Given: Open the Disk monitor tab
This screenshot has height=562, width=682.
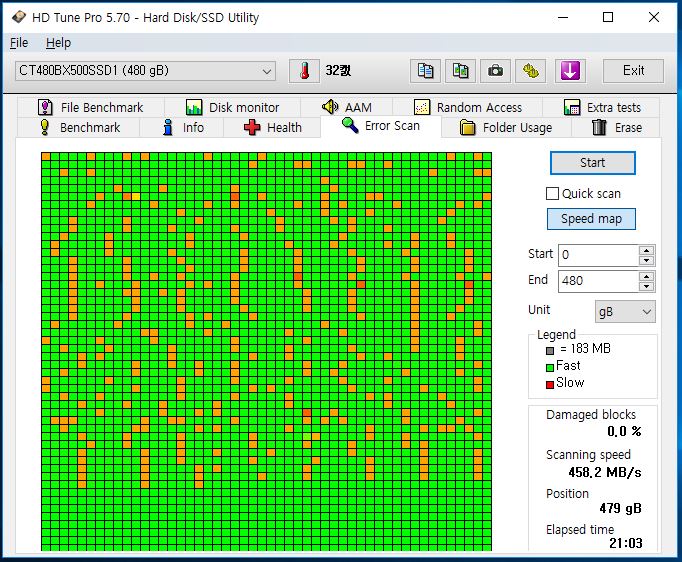Looking at the screenshot, I should [x=232, y=107].
